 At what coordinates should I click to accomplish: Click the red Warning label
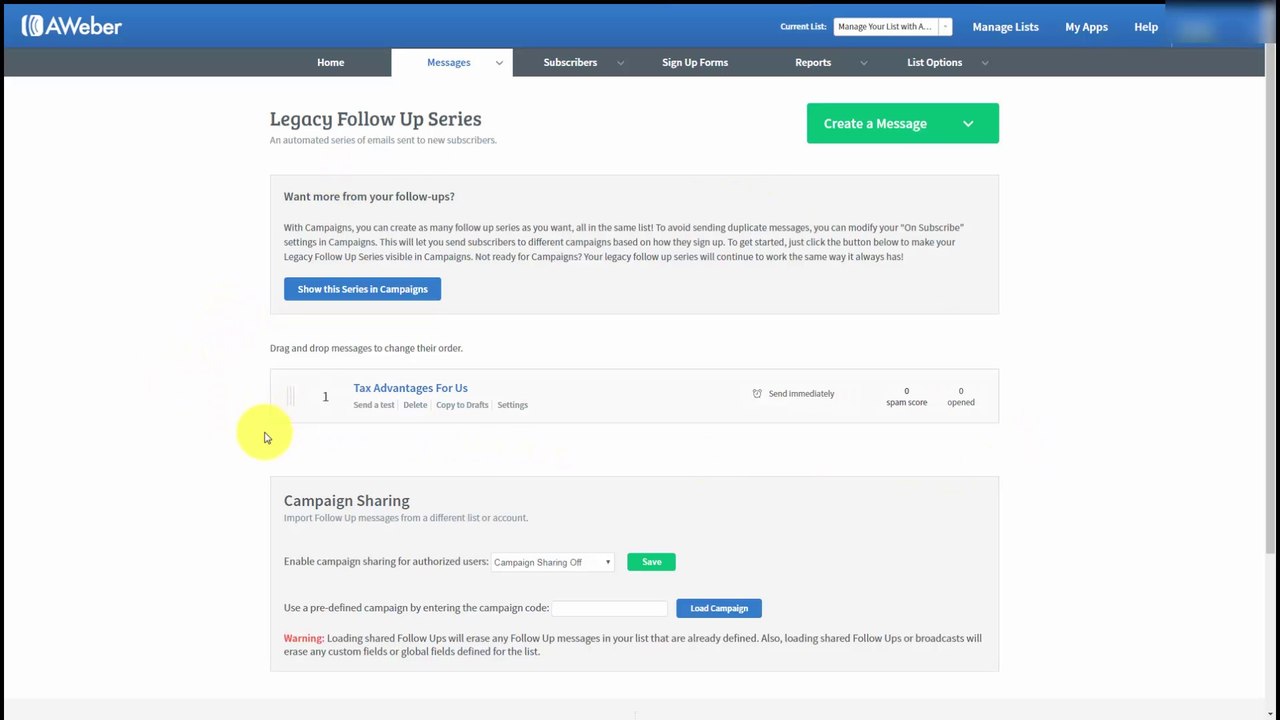303,638
